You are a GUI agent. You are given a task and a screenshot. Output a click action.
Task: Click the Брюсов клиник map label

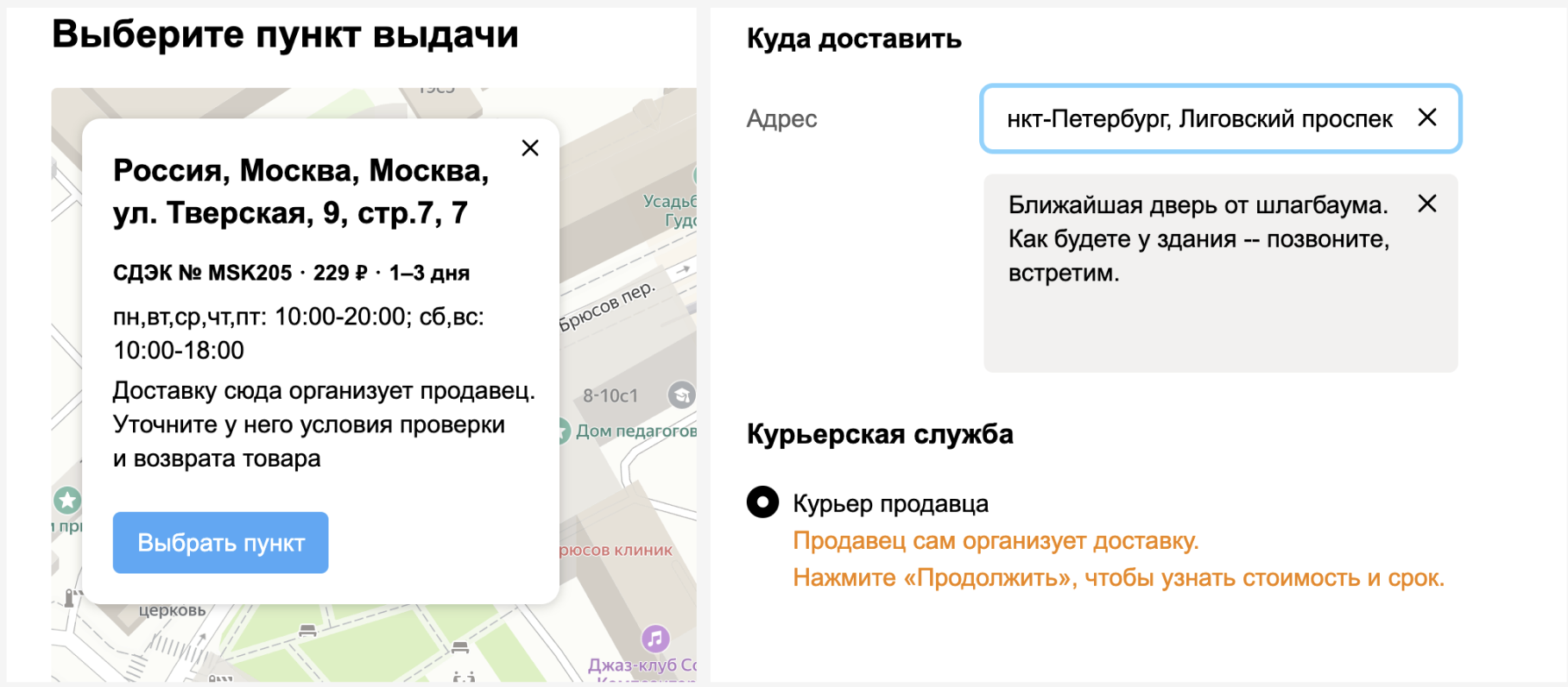coord(616,551)
